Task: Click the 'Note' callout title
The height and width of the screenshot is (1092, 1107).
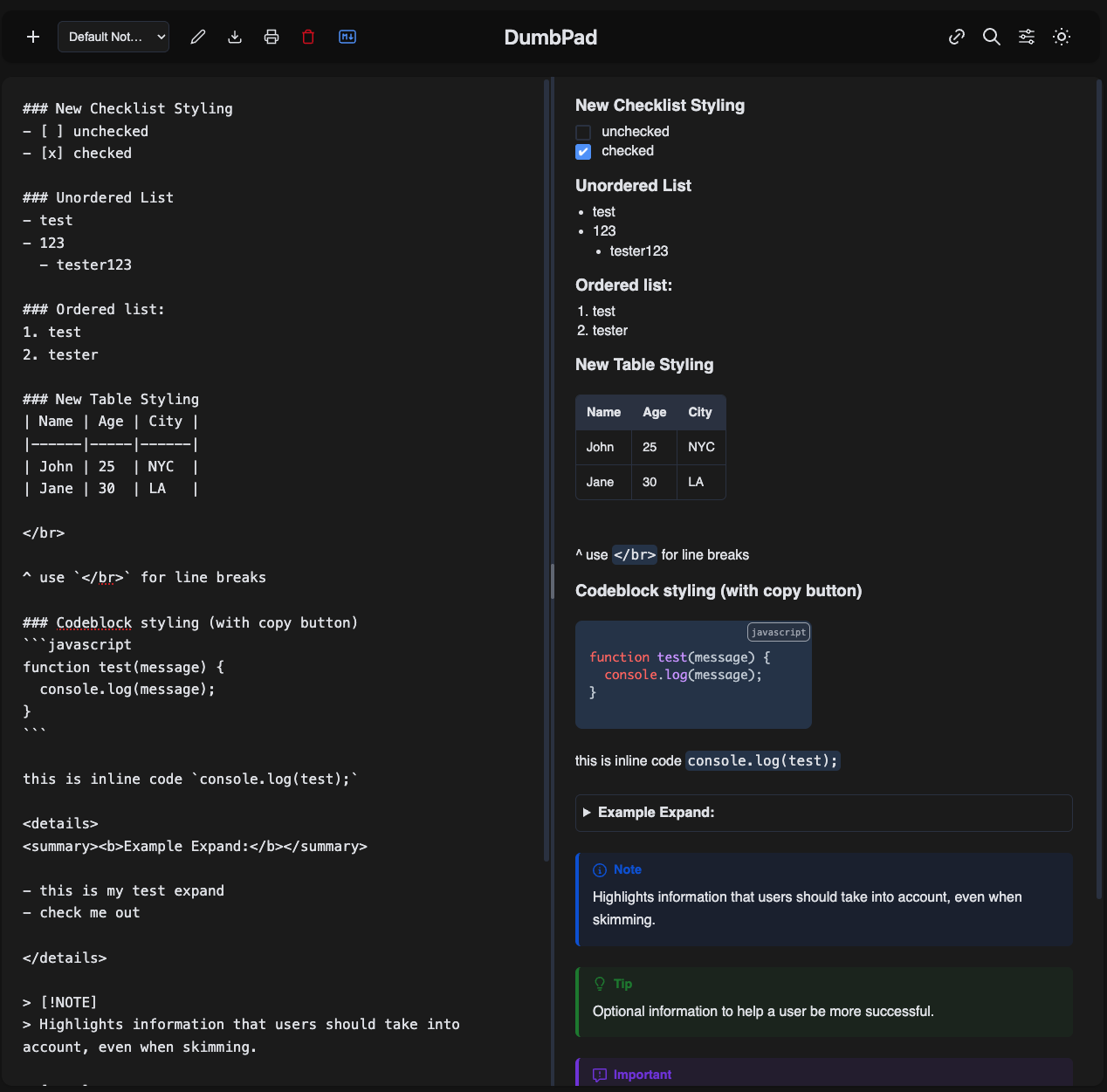Action: click(x=628, y=870)
